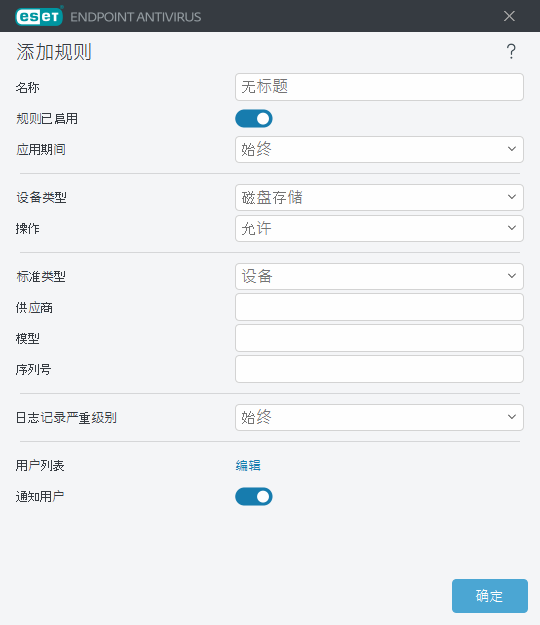
Task: Click the chevron arrow of 应用期间 combo
Action: tap(512, 149)
